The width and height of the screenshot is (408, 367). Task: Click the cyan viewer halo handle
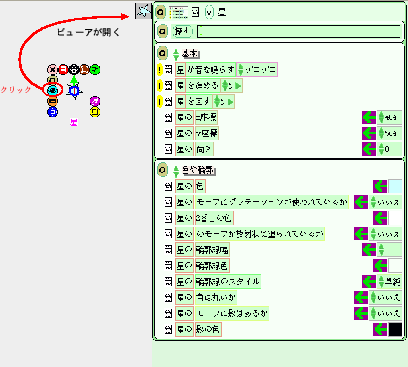point(53,90)
